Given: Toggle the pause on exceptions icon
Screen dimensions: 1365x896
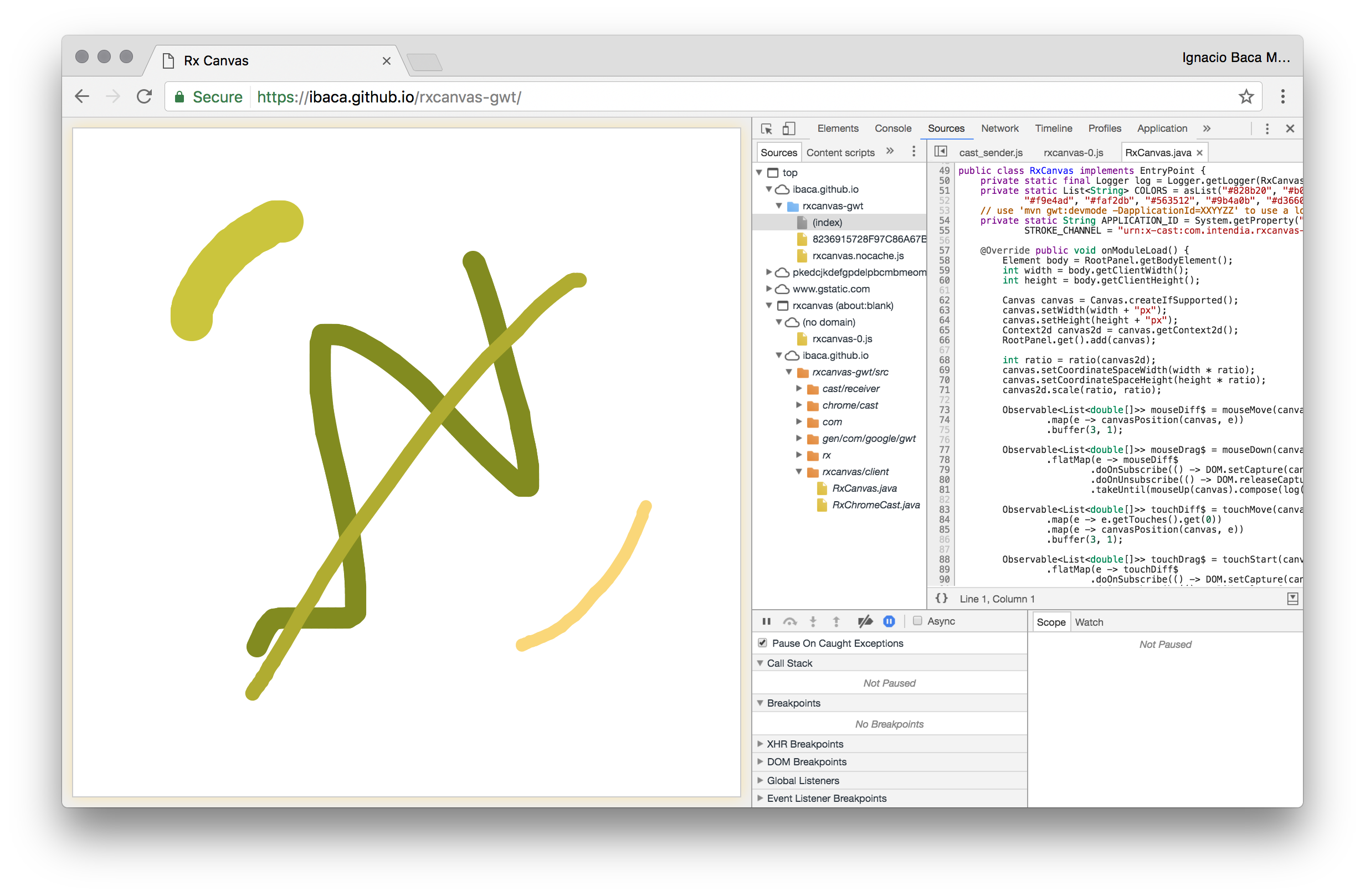Looking at the screenshot, I should [889, 621].
